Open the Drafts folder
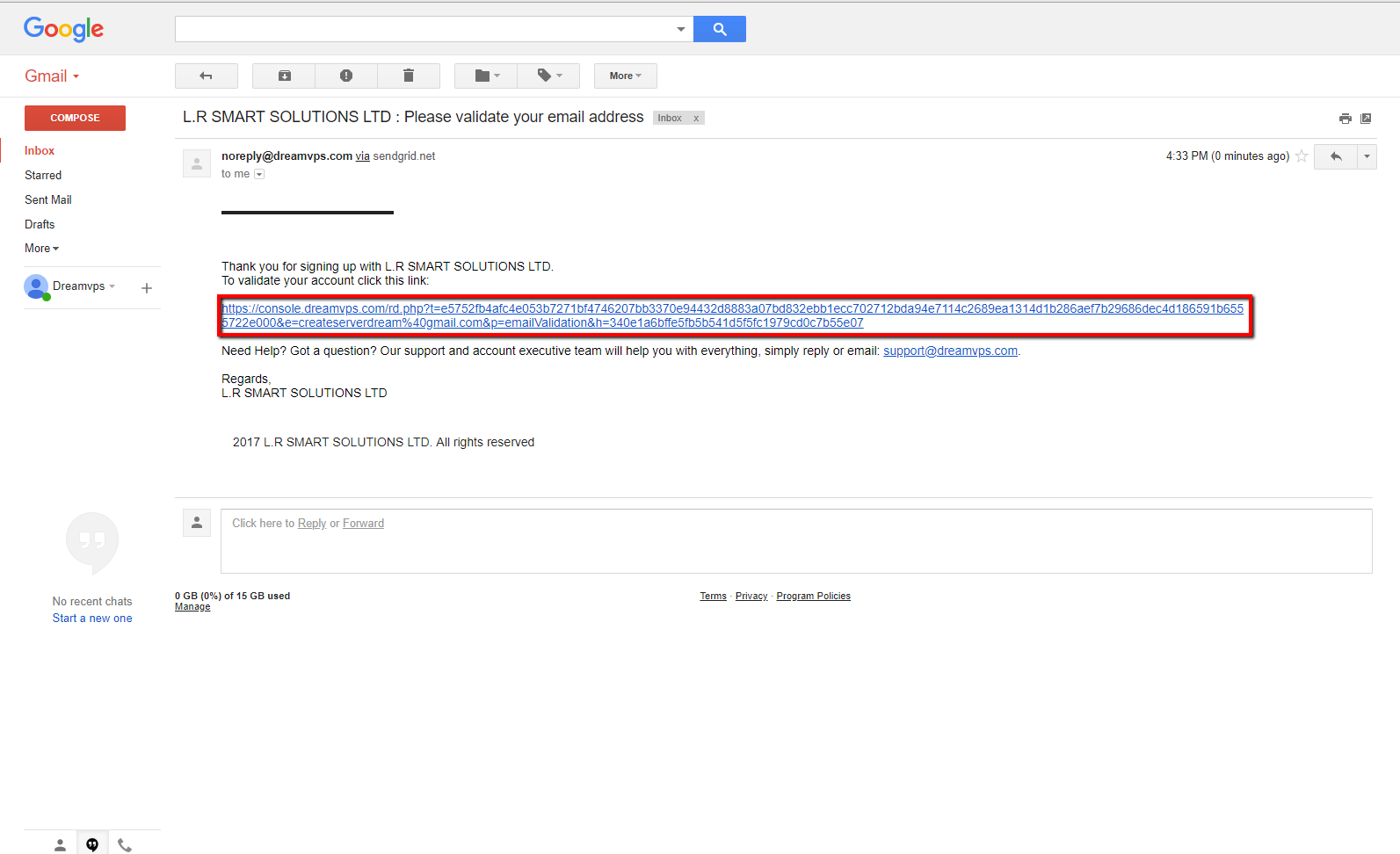This screenshot has width=1400, height=854. coord(40,224)
